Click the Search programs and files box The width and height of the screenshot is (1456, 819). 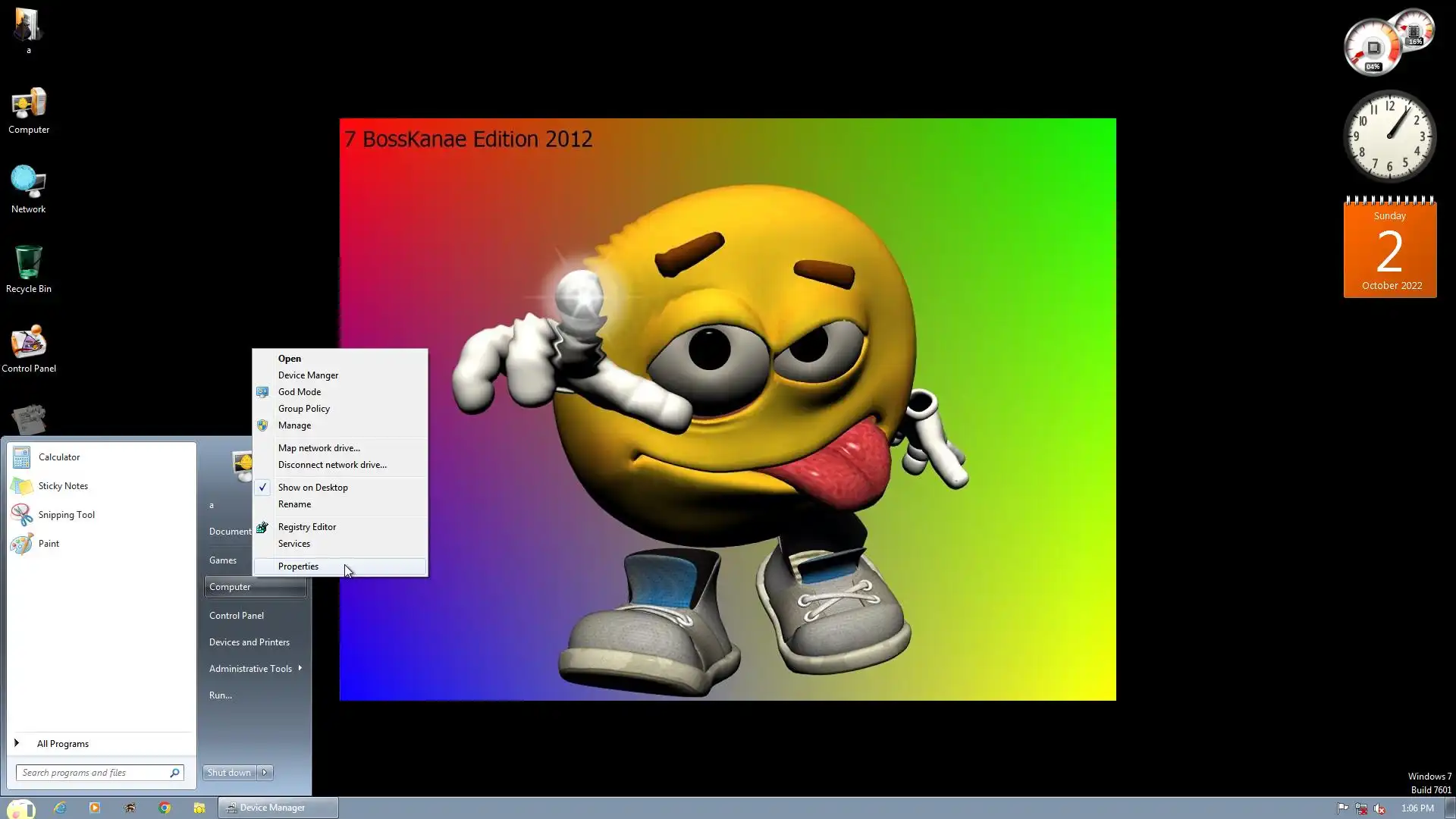click(x=93, y=773)
